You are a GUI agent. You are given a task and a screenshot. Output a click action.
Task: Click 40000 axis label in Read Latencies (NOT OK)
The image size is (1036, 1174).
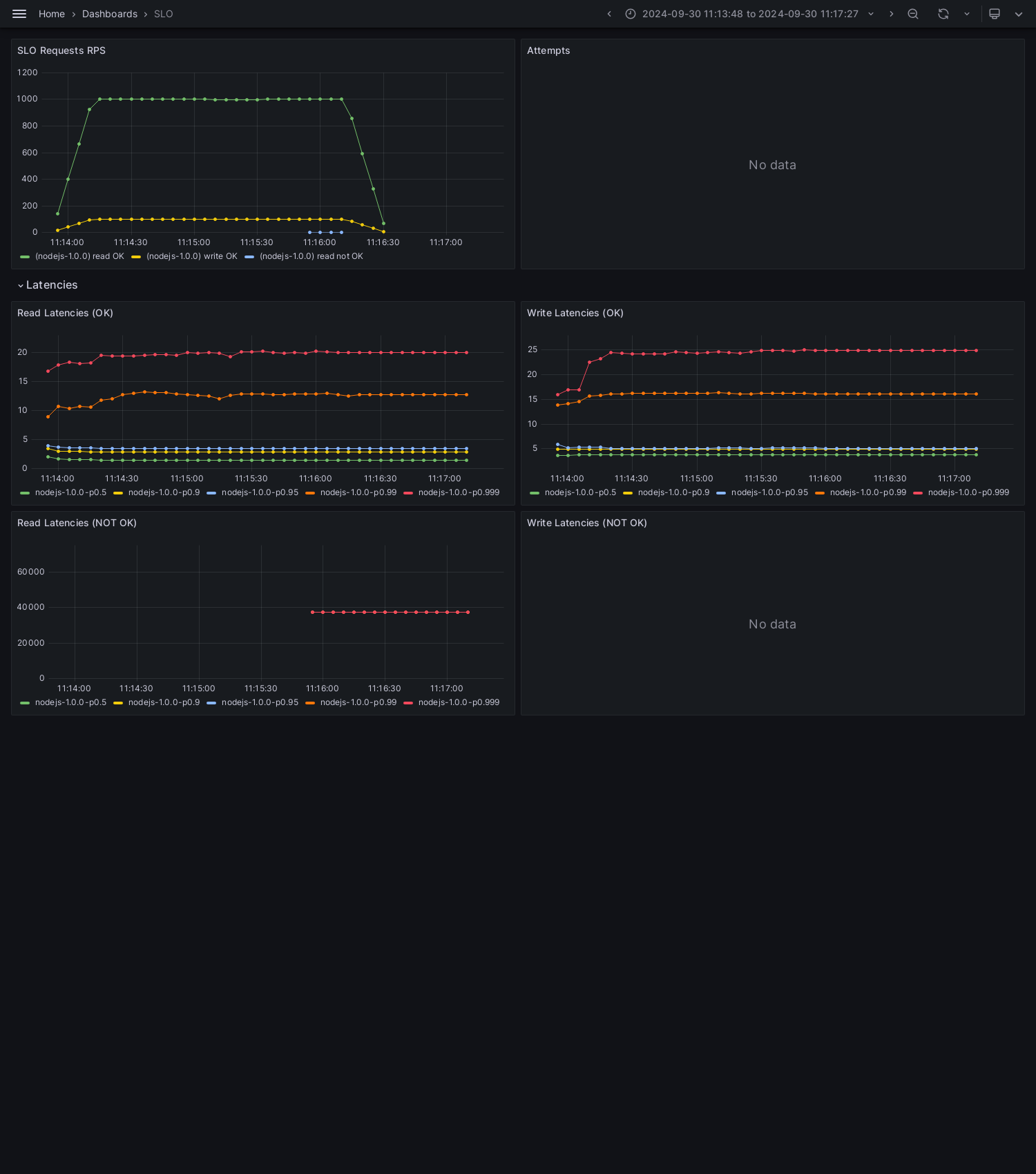pyautogui.click(x=31, y=607)
